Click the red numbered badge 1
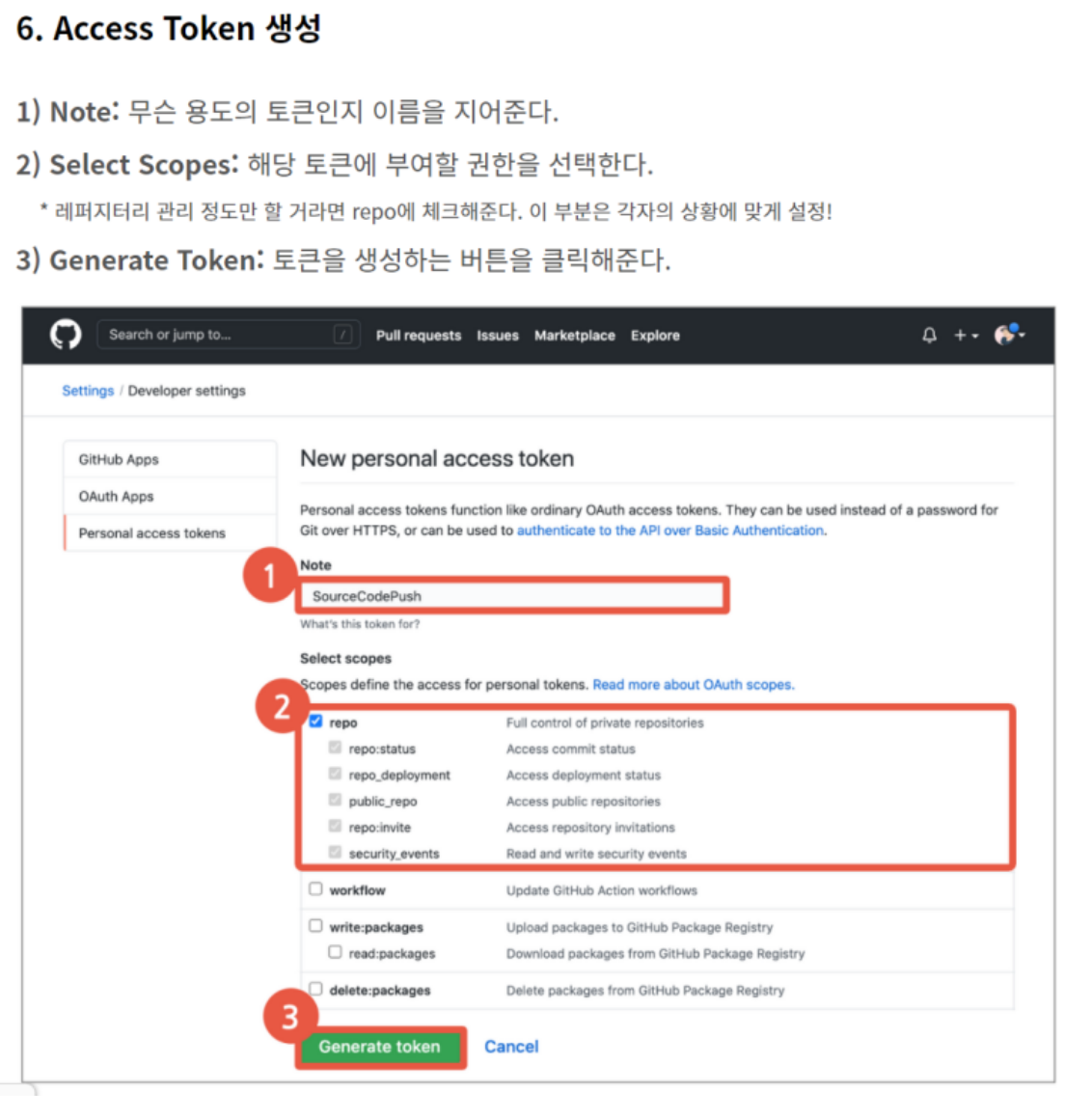This screenshot has width=1092, height=1118. click(270, 576)
